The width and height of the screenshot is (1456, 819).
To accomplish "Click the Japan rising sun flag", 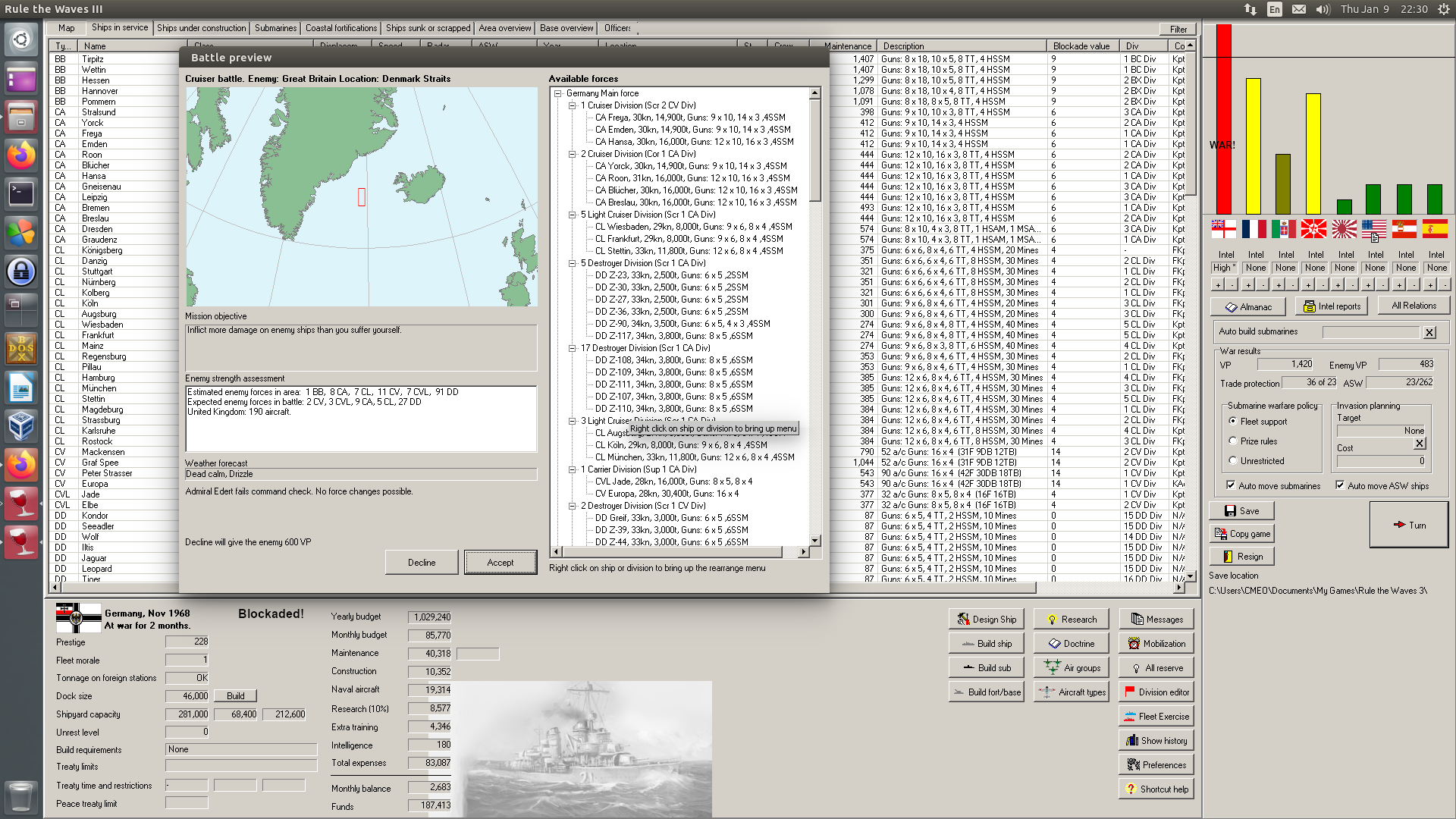I will pos(1345,228).
